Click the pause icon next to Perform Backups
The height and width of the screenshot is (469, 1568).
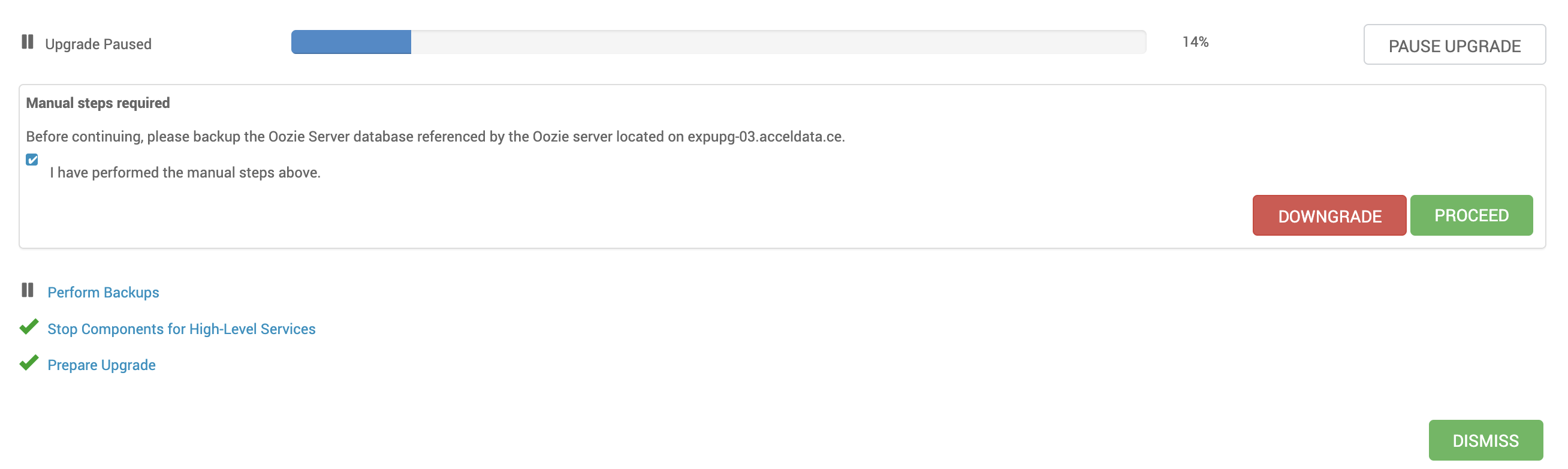pos(28,290)
